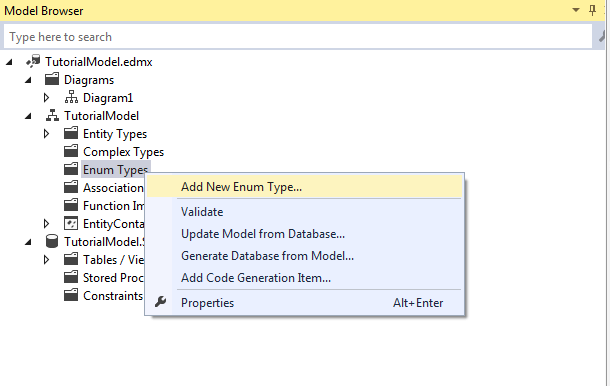Click the TutorialModel.edmx file icon
The width and height of the screenshot is (610, 386).
point(33,61)
